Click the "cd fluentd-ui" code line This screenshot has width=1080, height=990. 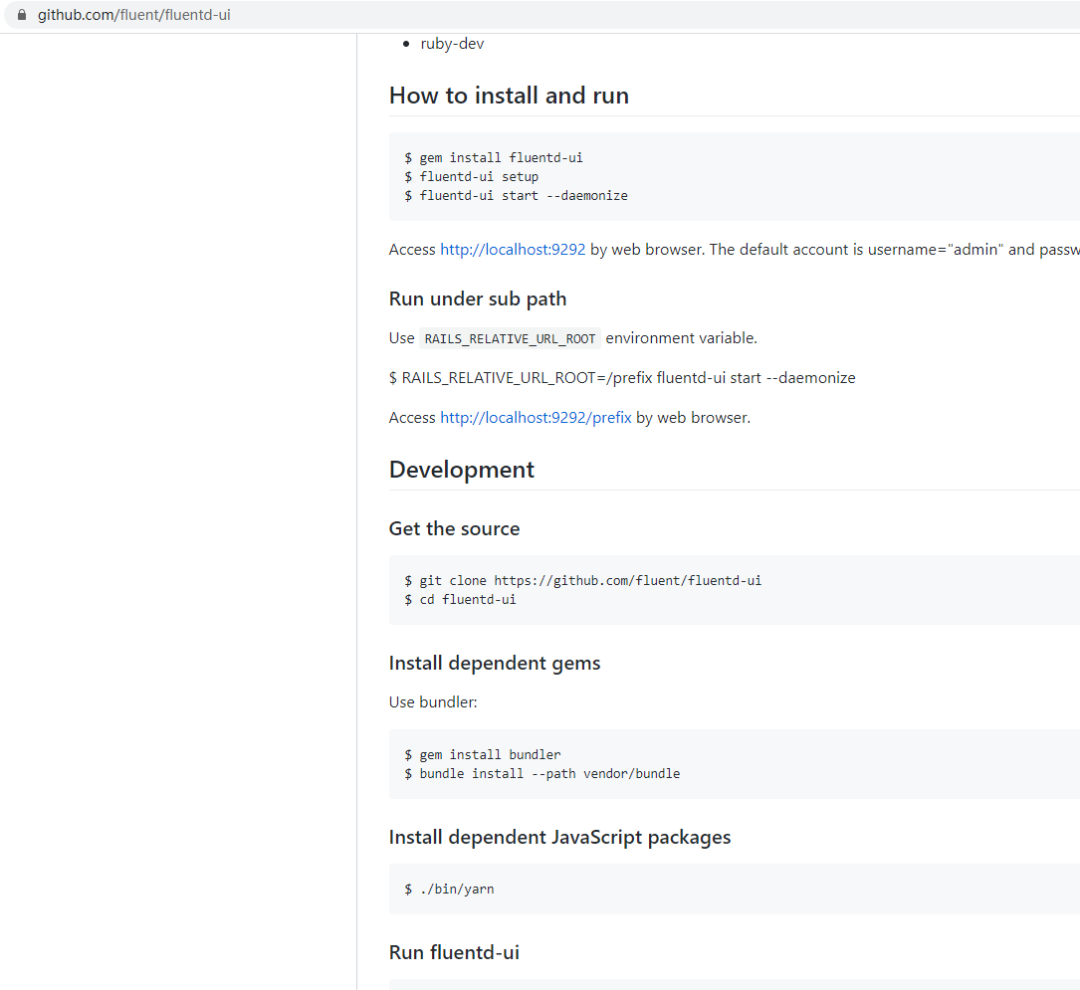460,599
